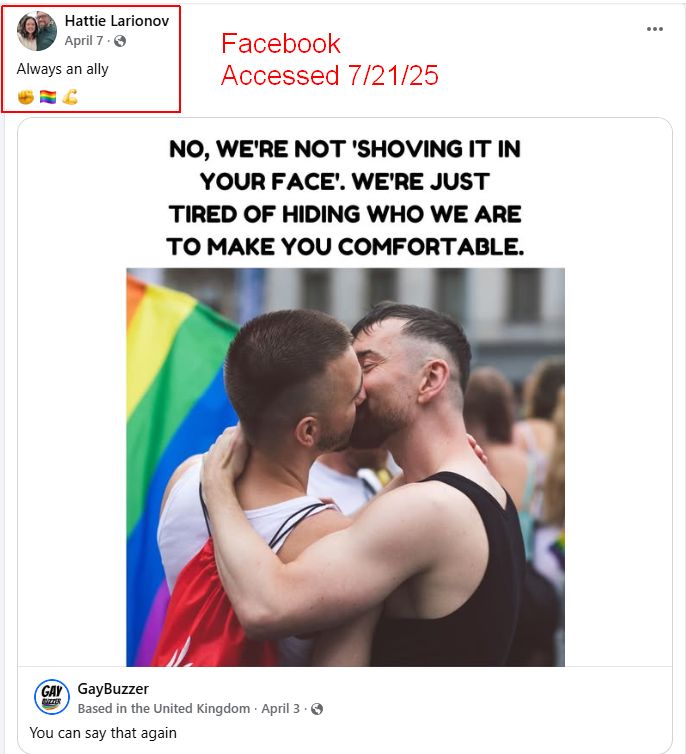Click Hattie Larionov's profile picture
Viewport: 686px width, 754px height.
pos(37,31)
